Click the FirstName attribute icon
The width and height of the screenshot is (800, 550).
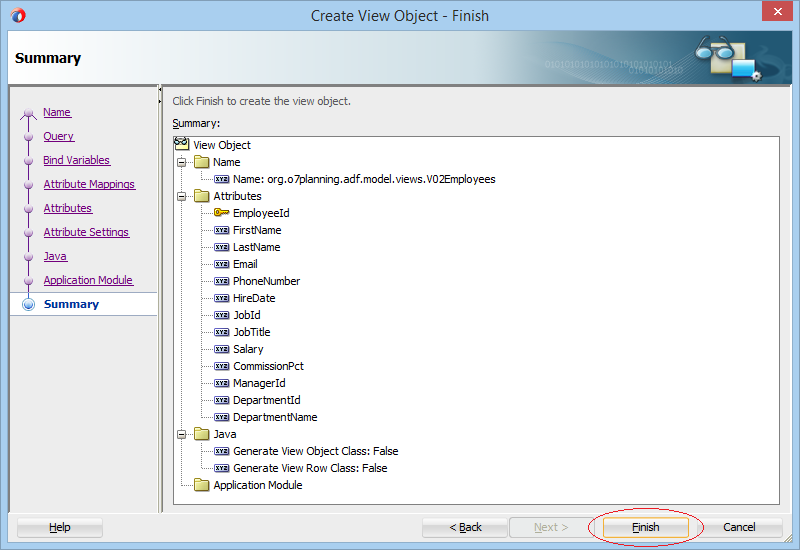221,230
